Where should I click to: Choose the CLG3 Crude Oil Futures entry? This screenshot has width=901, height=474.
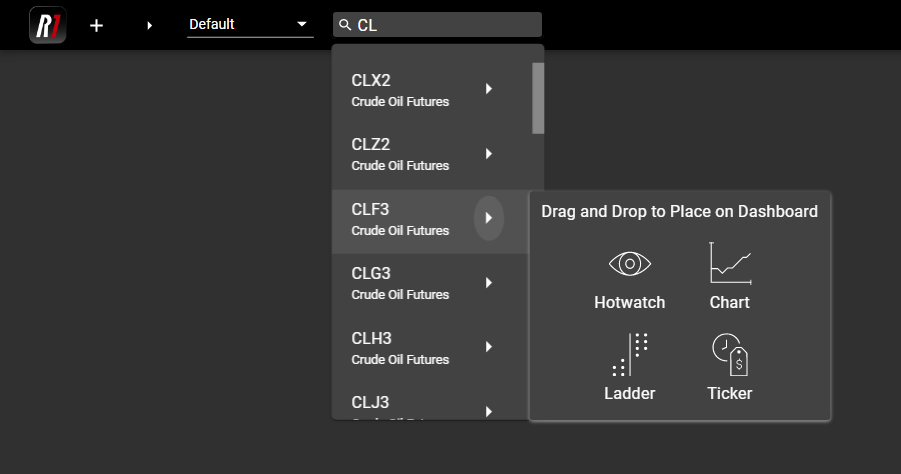400,283
